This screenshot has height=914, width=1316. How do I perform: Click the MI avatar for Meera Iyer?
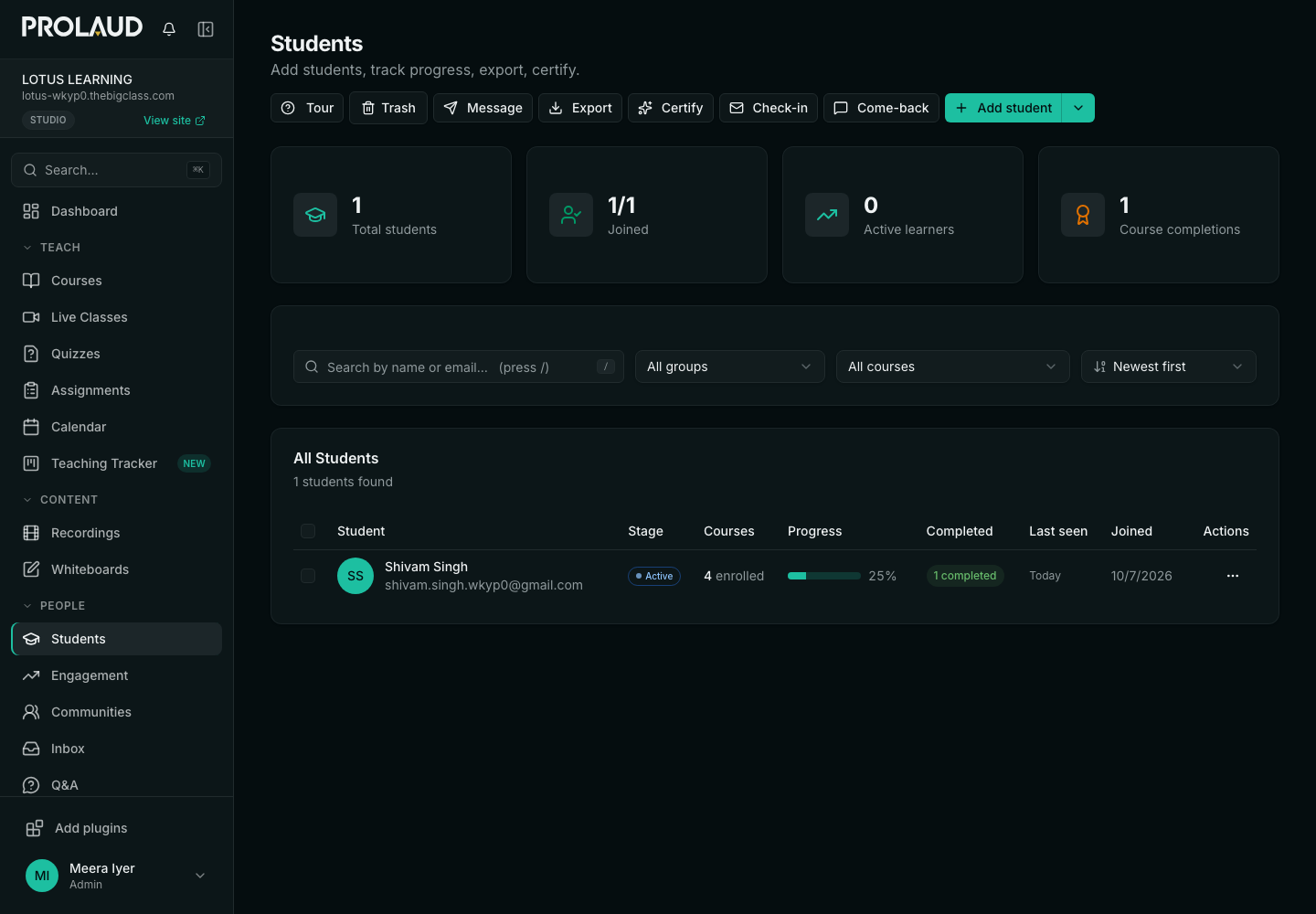click(x=42, y=876)
